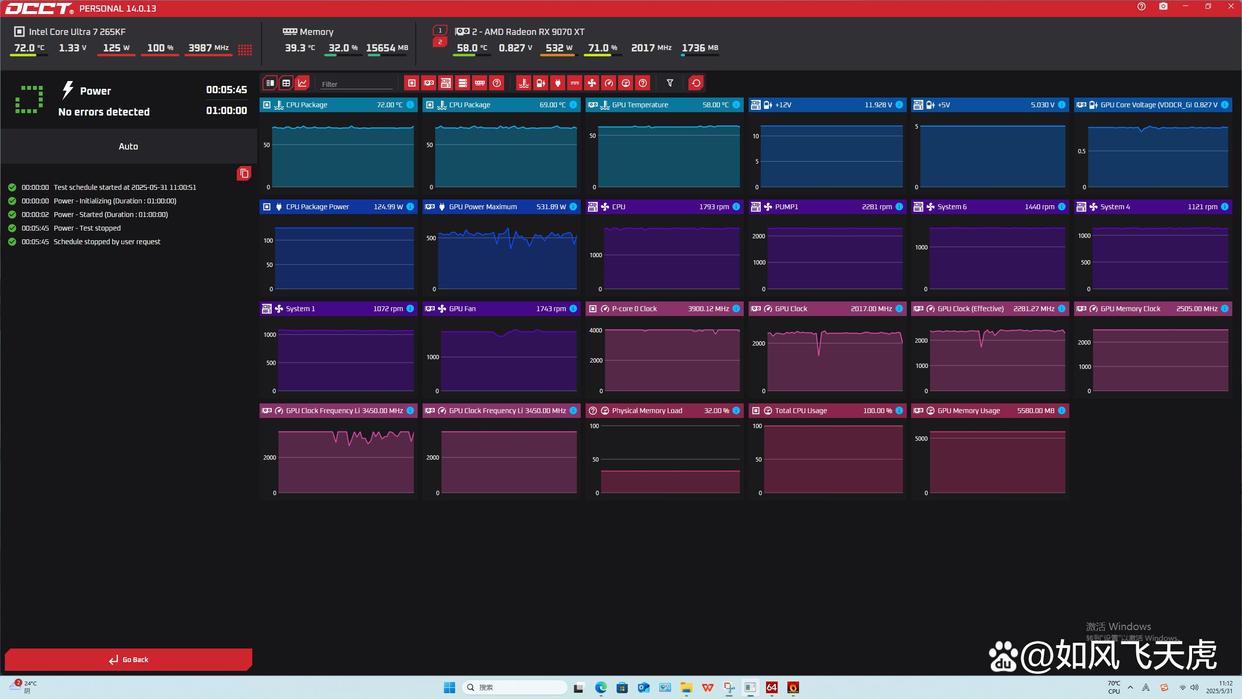Switch to the split panel layout view

pyautogui.click(x=270, y=83)
